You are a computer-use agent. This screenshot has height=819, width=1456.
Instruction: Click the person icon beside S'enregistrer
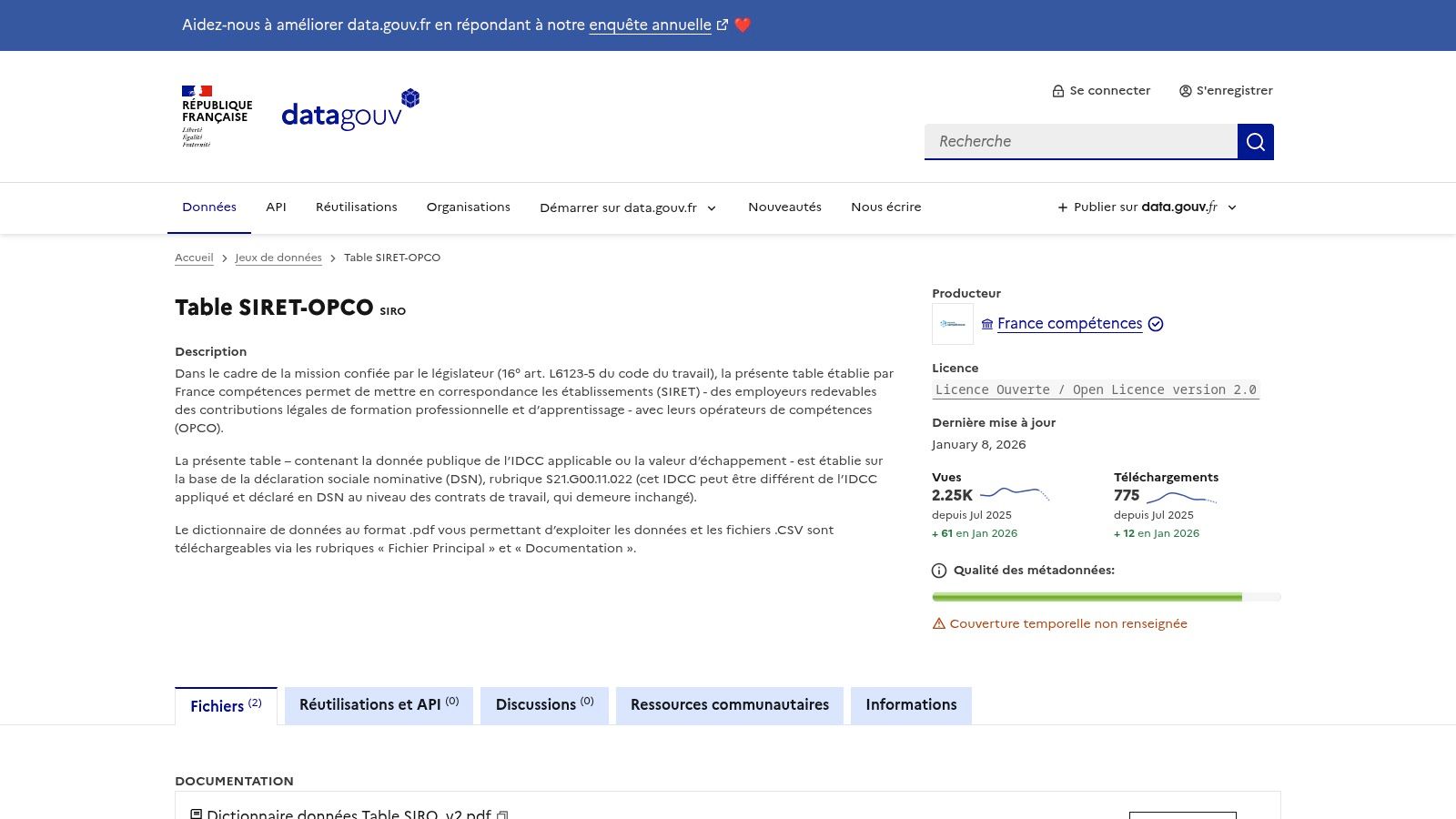pos(1185,90)
